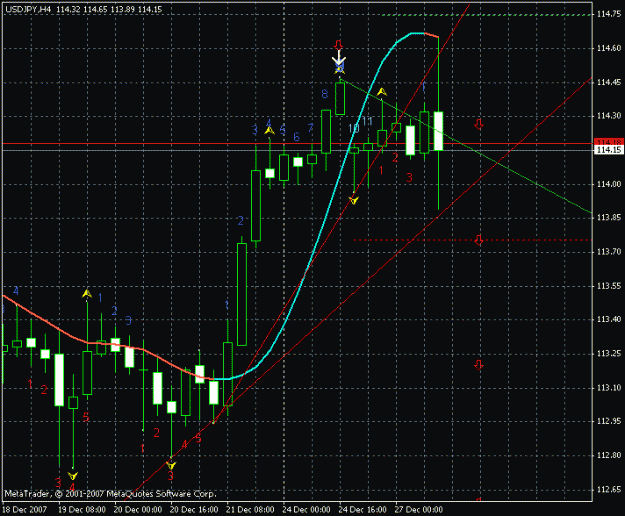Viewport: 625px width, 516px height.
Task: Click the white 114.15 current price tag
Action: point(608,150)
